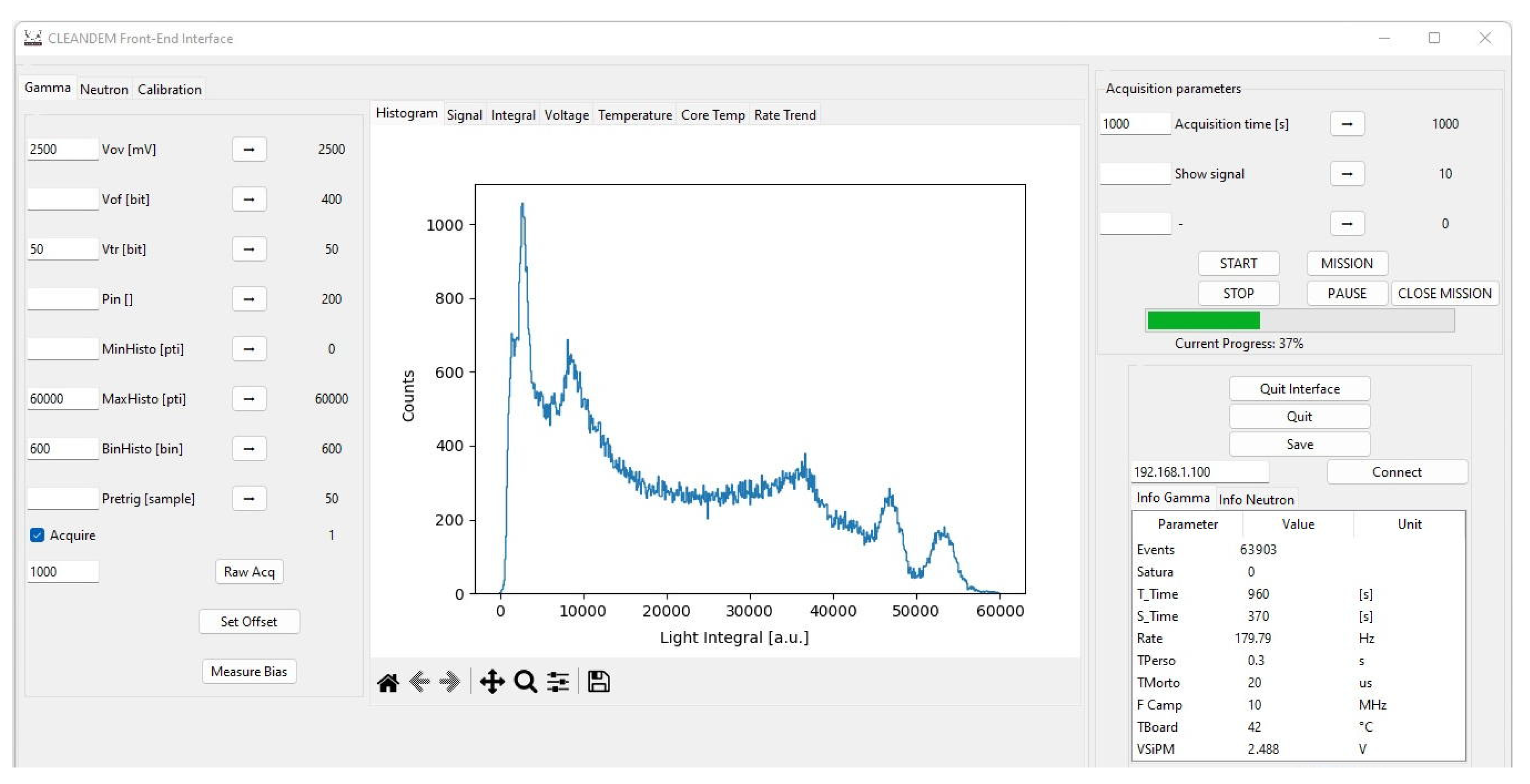Click the back arrow in plot toolbar
The image size is (1530, 784).
(419, 682)
